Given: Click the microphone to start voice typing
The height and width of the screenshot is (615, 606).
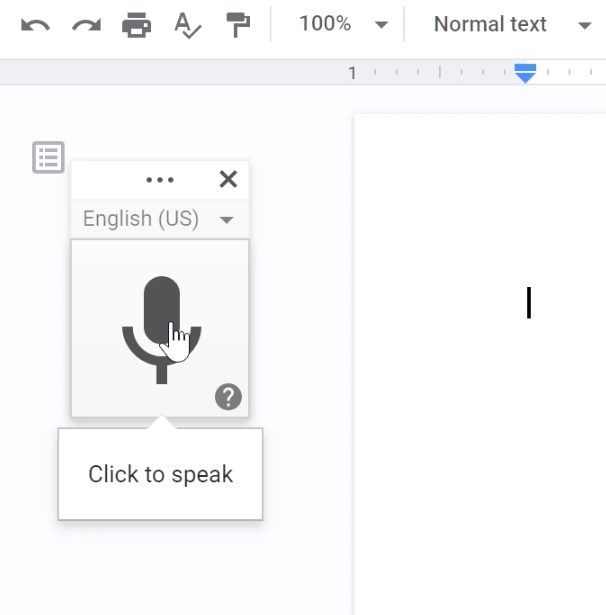Looking at the screenshot, I should tap(162, 329).
